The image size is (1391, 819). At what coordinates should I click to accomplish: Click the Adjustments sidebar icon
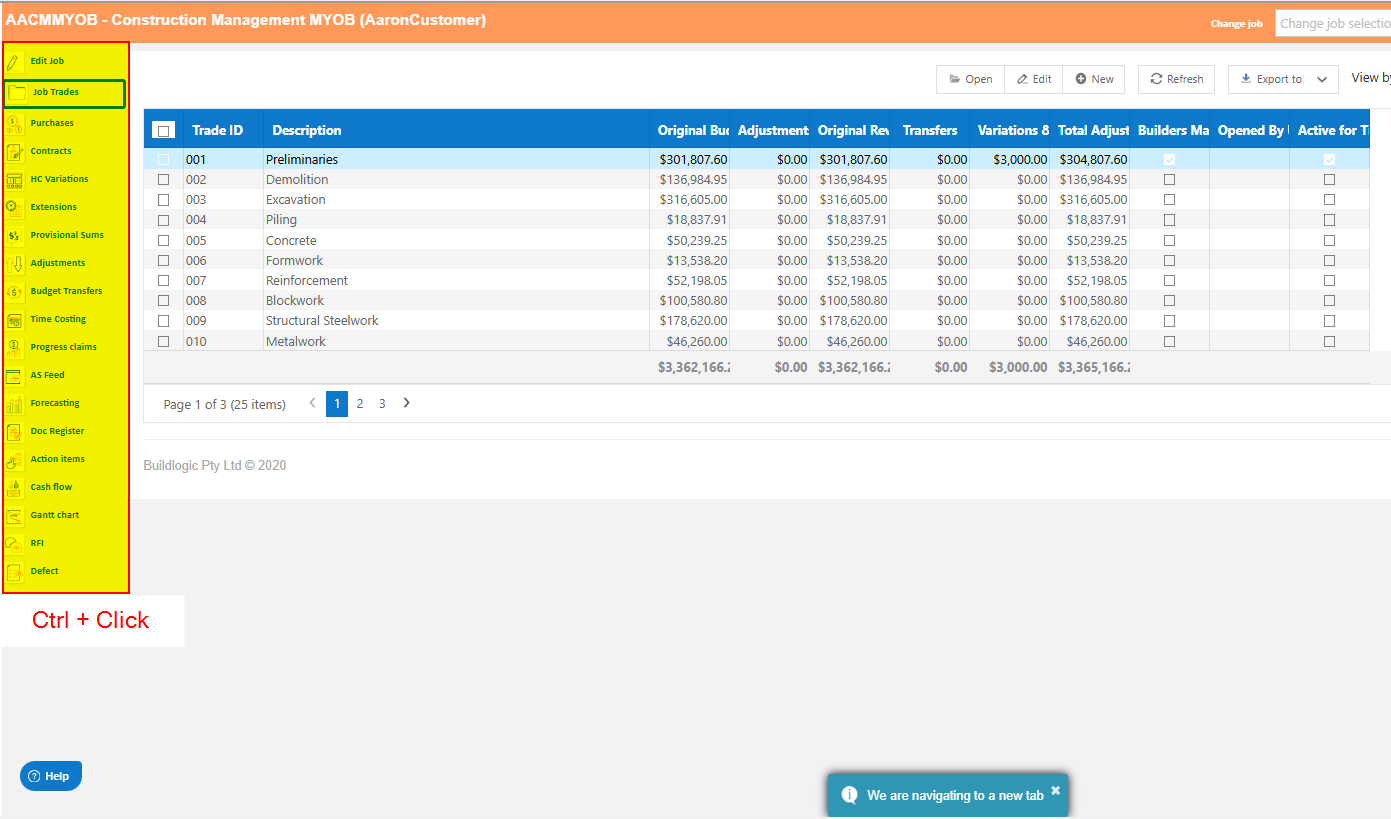click(14, 264)
